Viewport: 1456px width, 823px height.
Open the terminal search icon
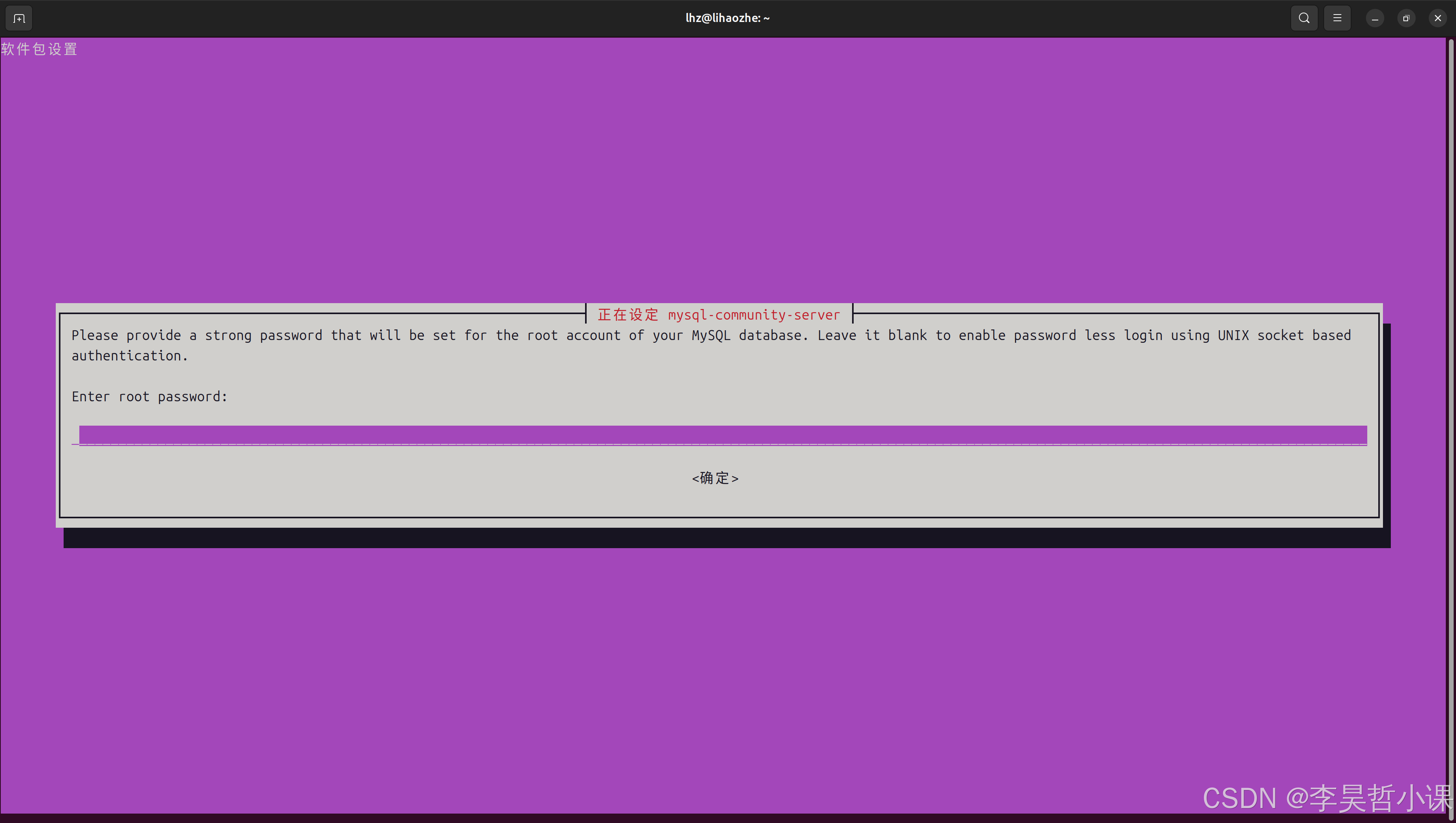1304,18
